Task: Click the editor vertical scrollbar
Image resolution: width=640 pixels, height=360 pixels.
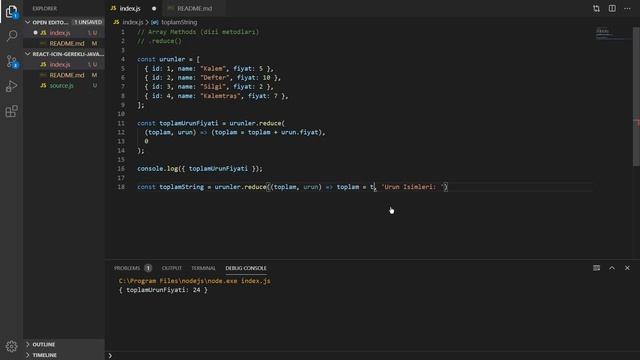Action: point(636,96)
